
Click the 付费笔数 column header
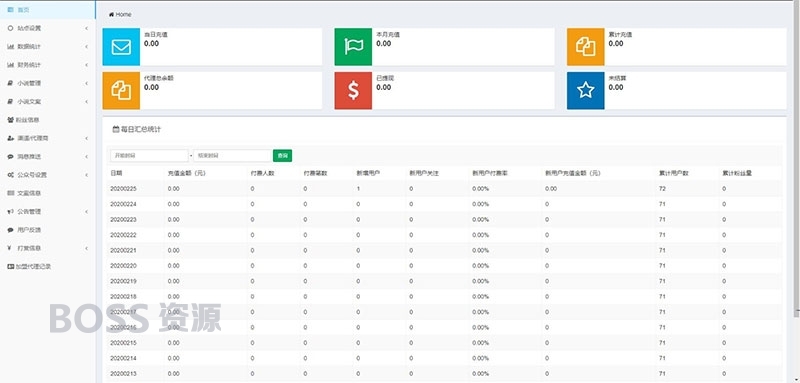tap(316, 173)
